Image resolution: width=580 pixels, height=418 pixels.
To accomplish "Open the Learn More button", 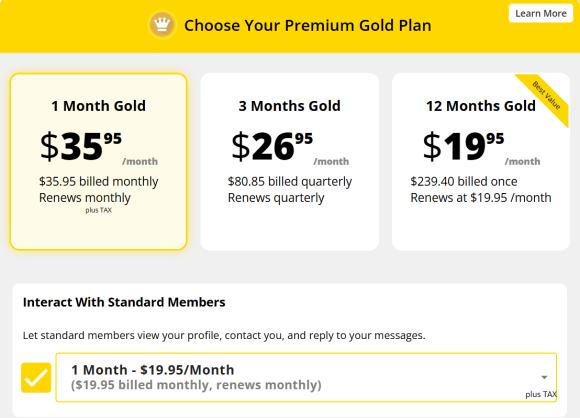I will point(541,13).
